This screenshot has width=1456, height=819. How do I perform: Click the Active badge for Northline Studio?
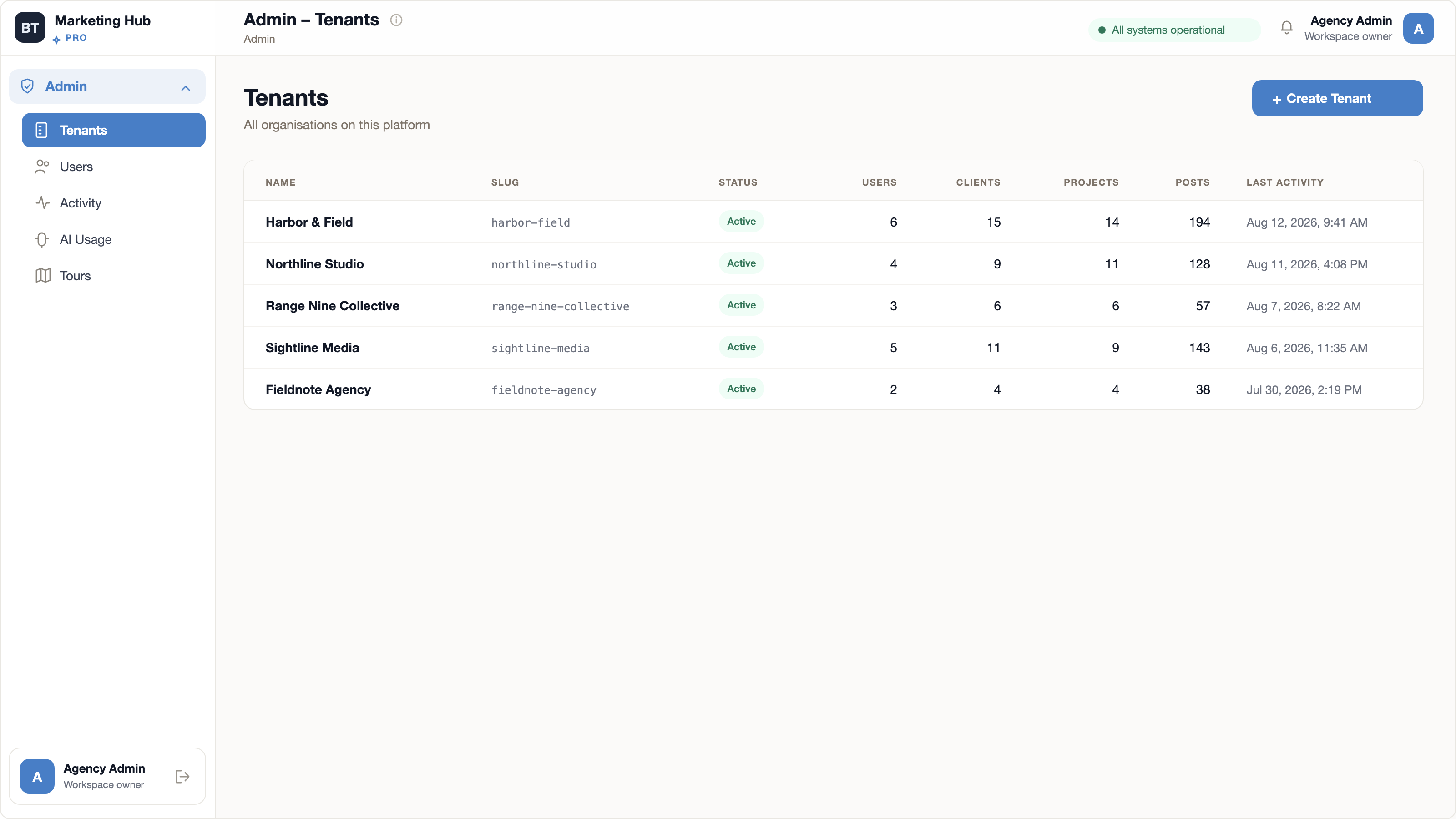(x=741, y=263)
